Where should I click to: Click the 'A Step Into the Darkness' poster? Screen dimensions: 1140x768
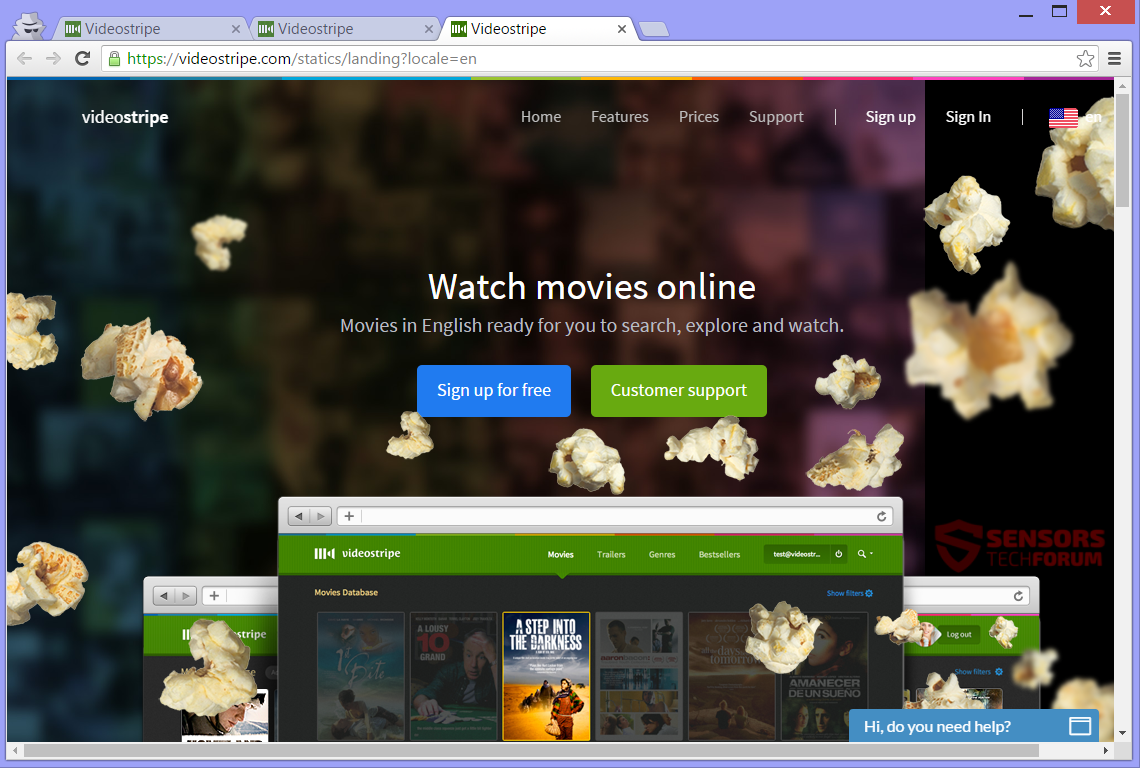coord(546,676)
